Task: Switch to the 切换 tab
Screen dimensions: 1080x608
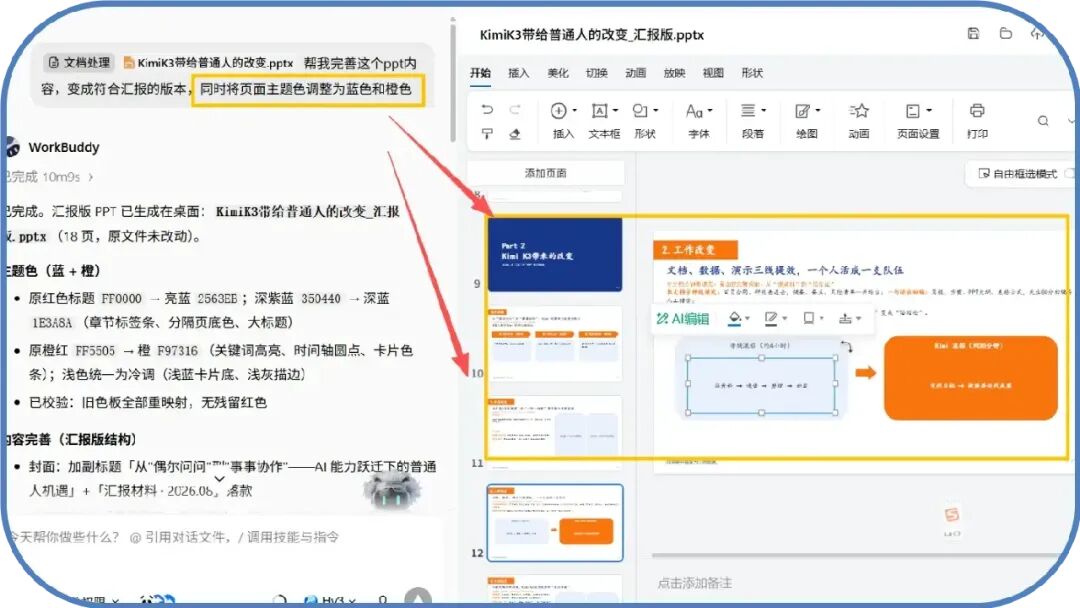Action: (596, 73)
